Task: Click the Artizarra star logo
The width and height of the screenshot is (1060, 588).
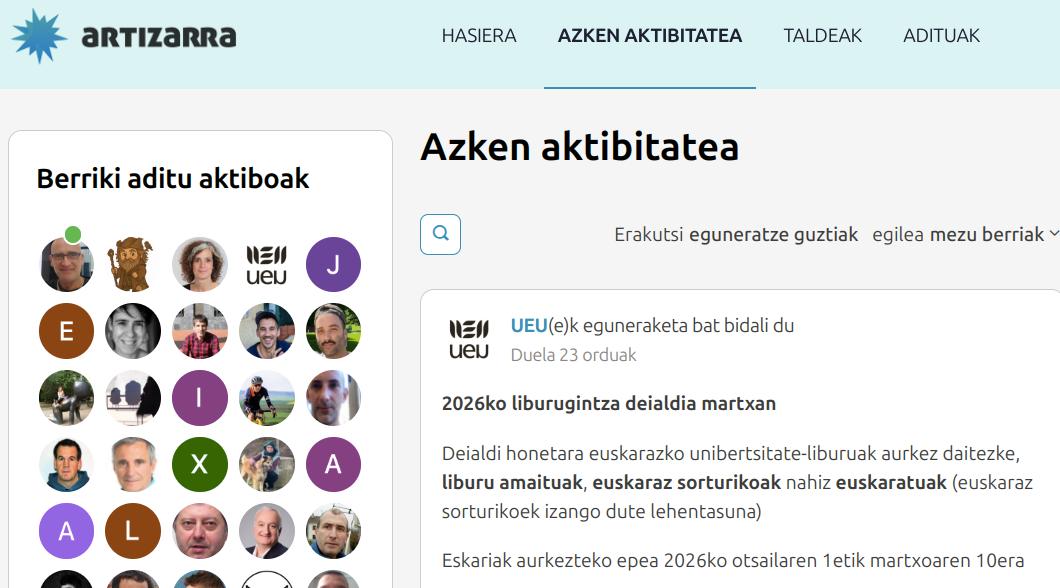Action: (x=39, y=36)
